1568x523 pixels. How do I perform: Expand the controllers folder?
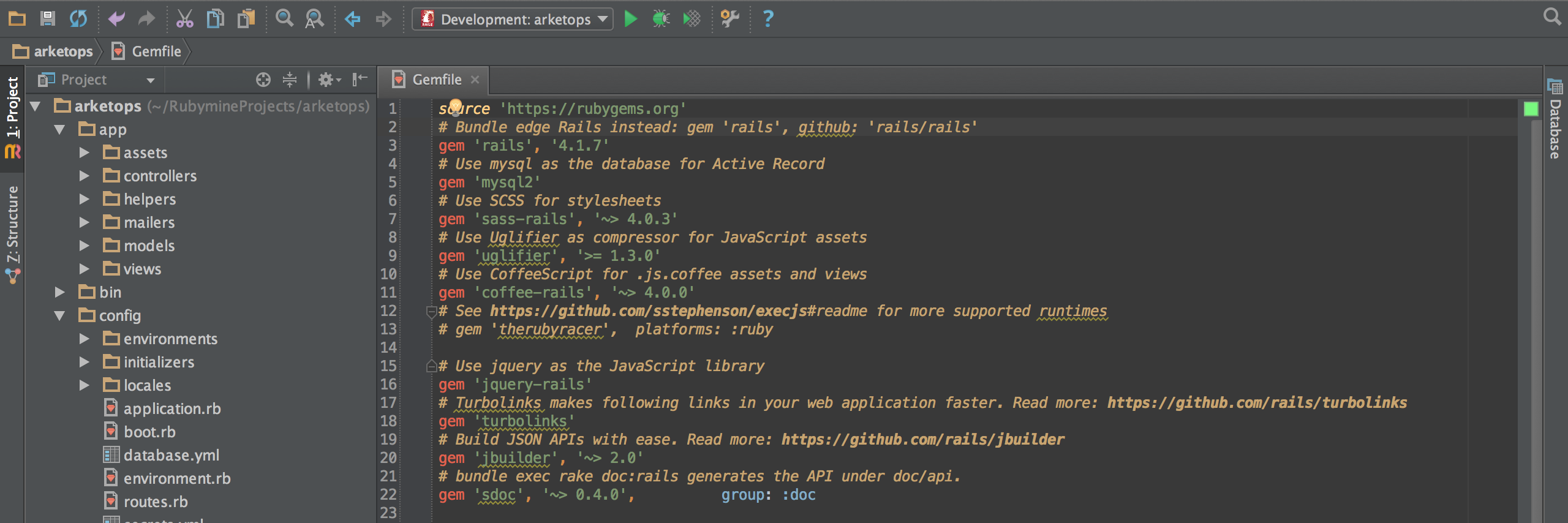tap(85, 176)
